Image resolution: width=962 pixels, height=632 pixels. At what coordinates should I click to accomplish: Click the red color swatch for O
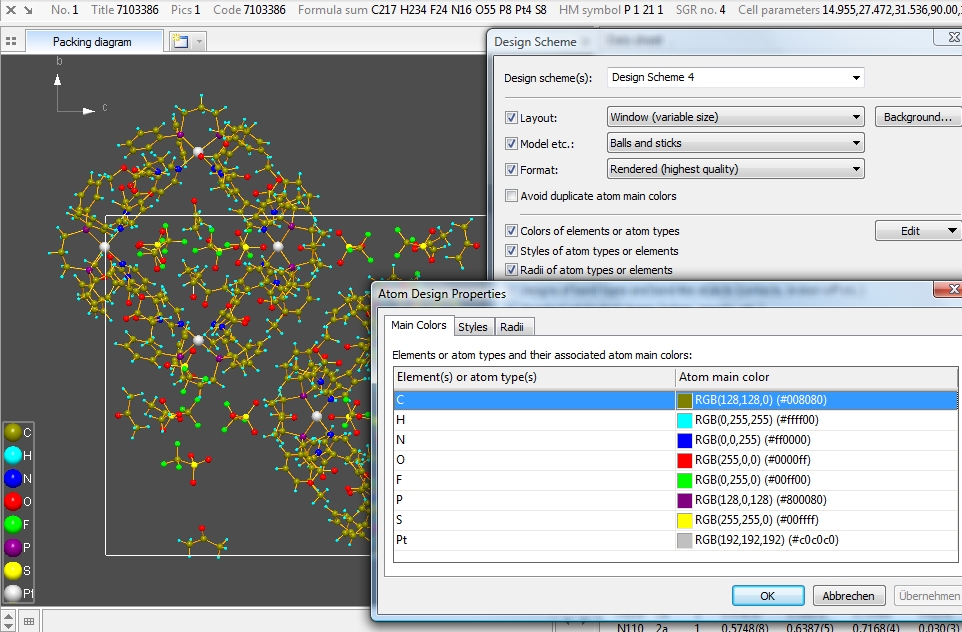click(x=685, y=460)
